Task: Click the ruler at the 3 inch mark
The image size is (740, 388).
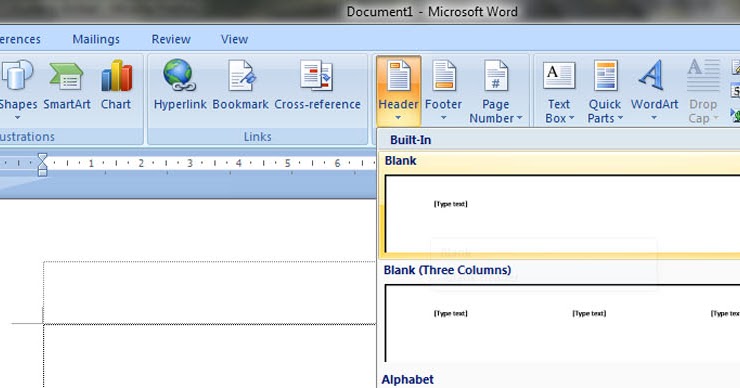Action: [x=190, y=163]
